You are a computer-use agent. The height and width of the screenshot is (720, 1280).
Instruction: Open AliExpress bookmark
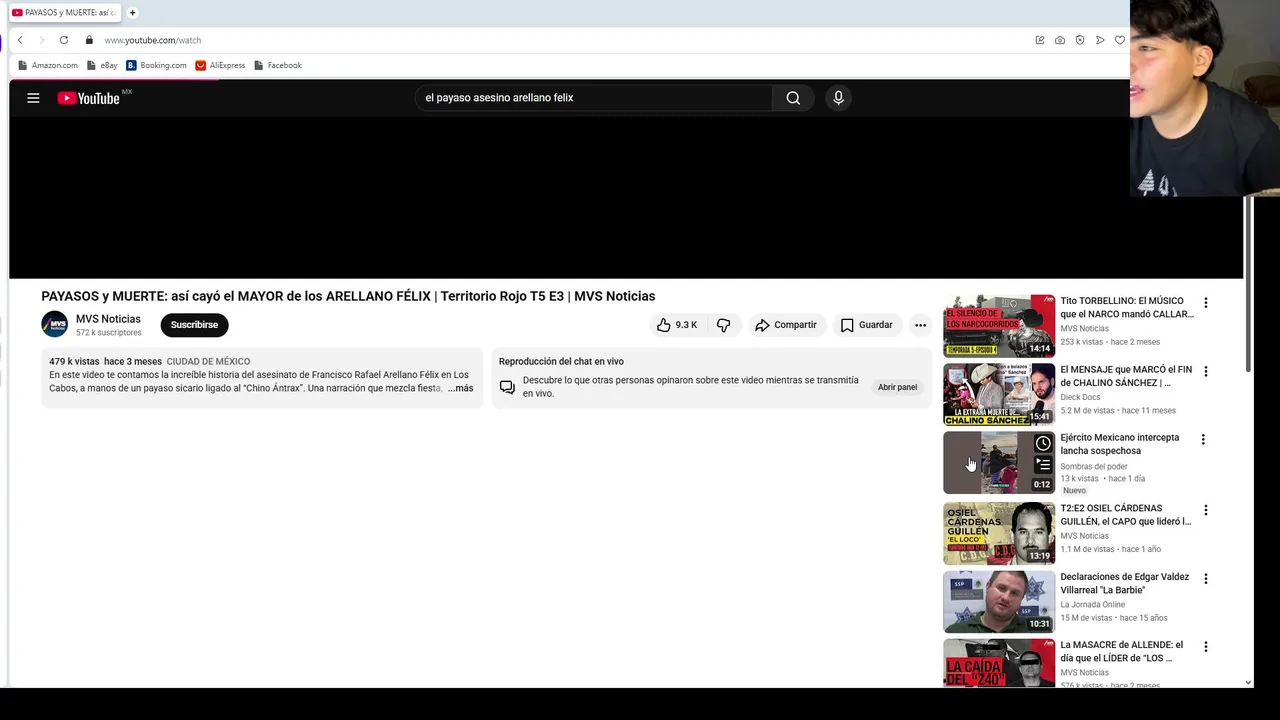[220, 65]
